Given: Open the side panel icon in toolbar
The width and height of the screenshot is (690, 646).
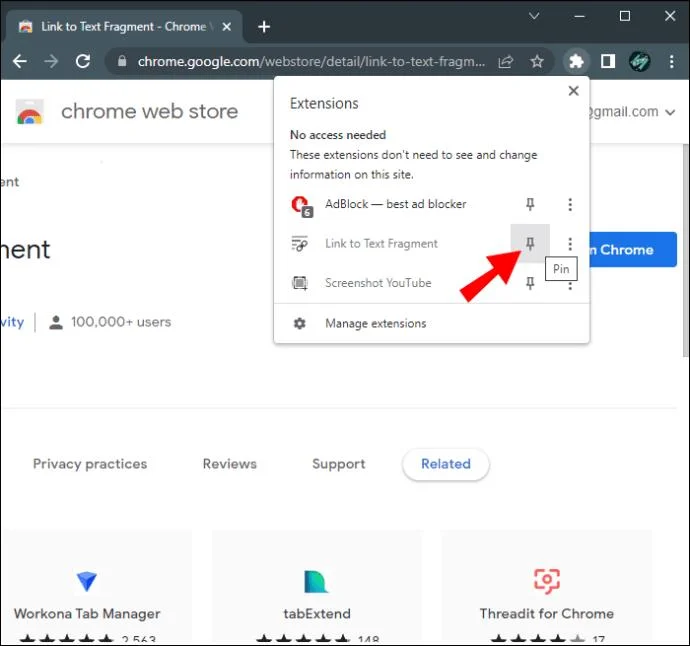Looking at the screenshot, I should tap(608, 61).
